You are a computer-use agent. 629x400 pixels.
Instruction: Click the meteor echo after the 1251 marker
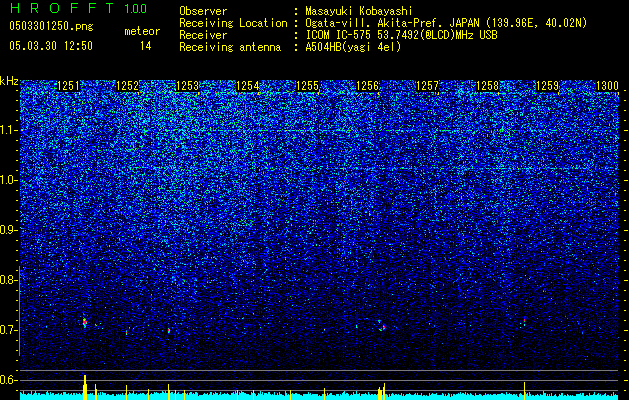coord(85,322)
